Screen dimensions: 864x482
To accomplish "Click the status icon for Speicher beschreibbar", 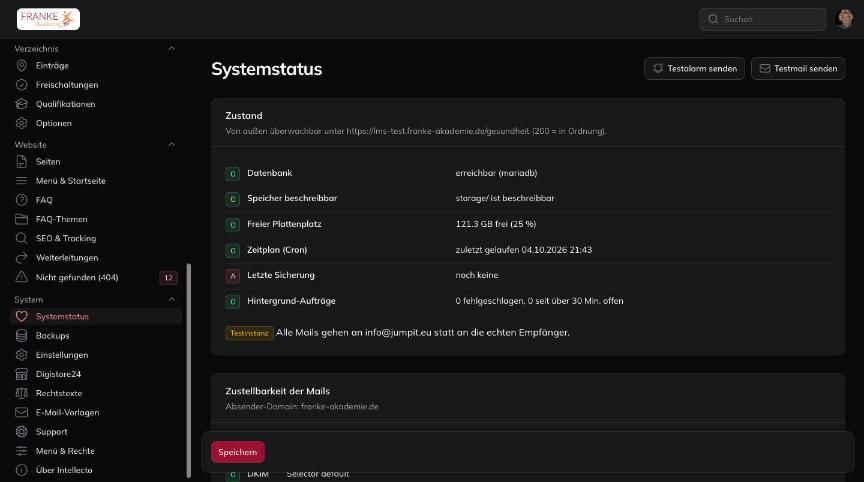I will click(x=233, y=199).
